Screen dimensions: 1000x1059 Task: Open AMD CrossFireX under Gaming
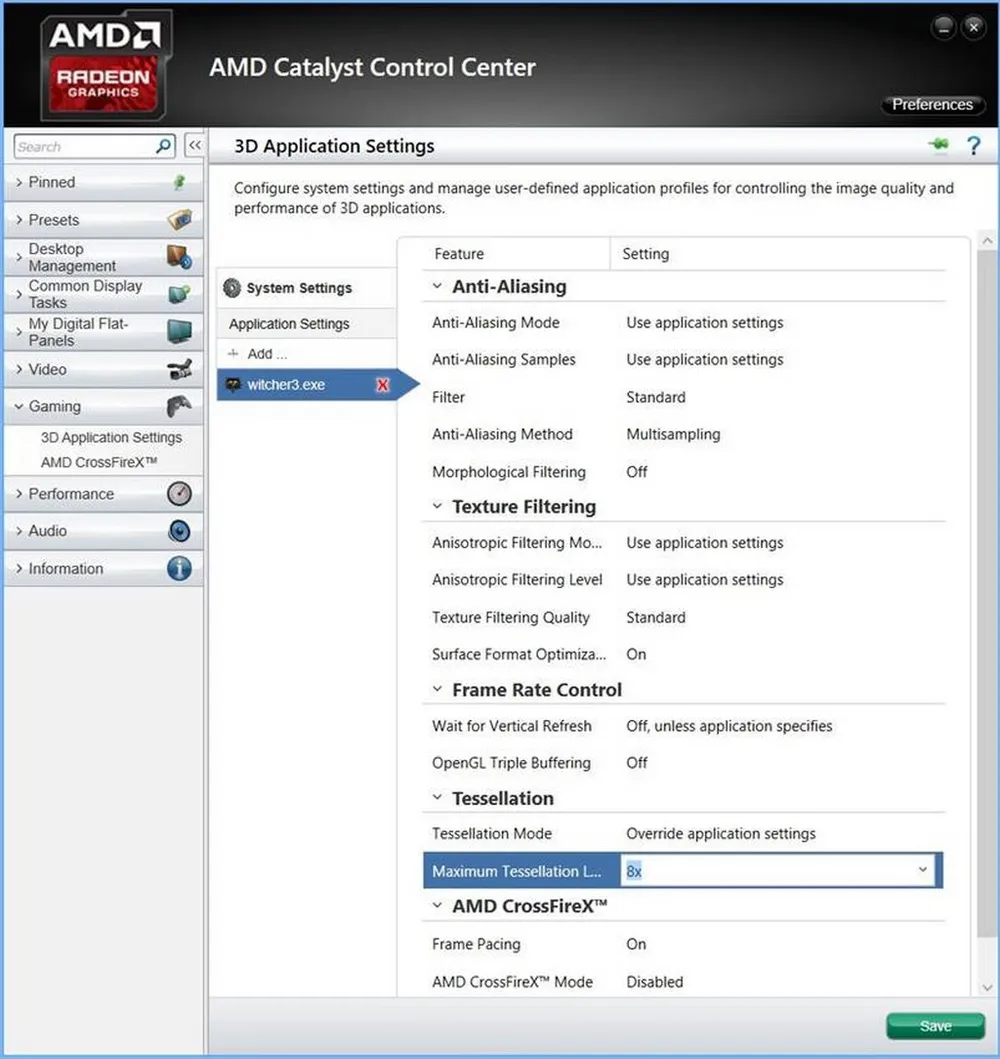pos(99,463)
